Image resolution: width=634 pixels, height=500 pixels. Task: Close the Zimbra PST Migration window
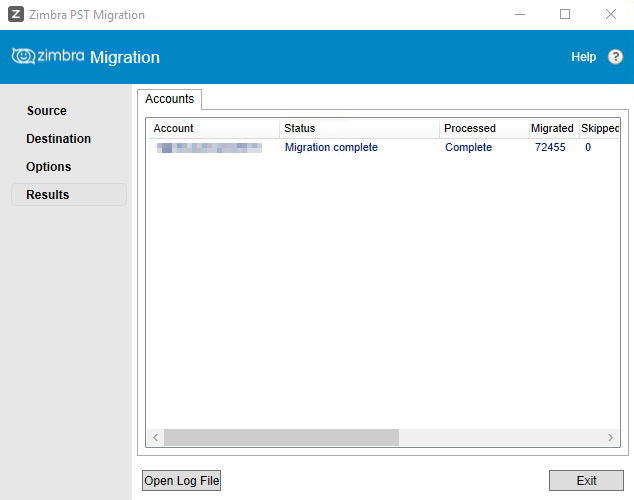click(x=611, y=15)
